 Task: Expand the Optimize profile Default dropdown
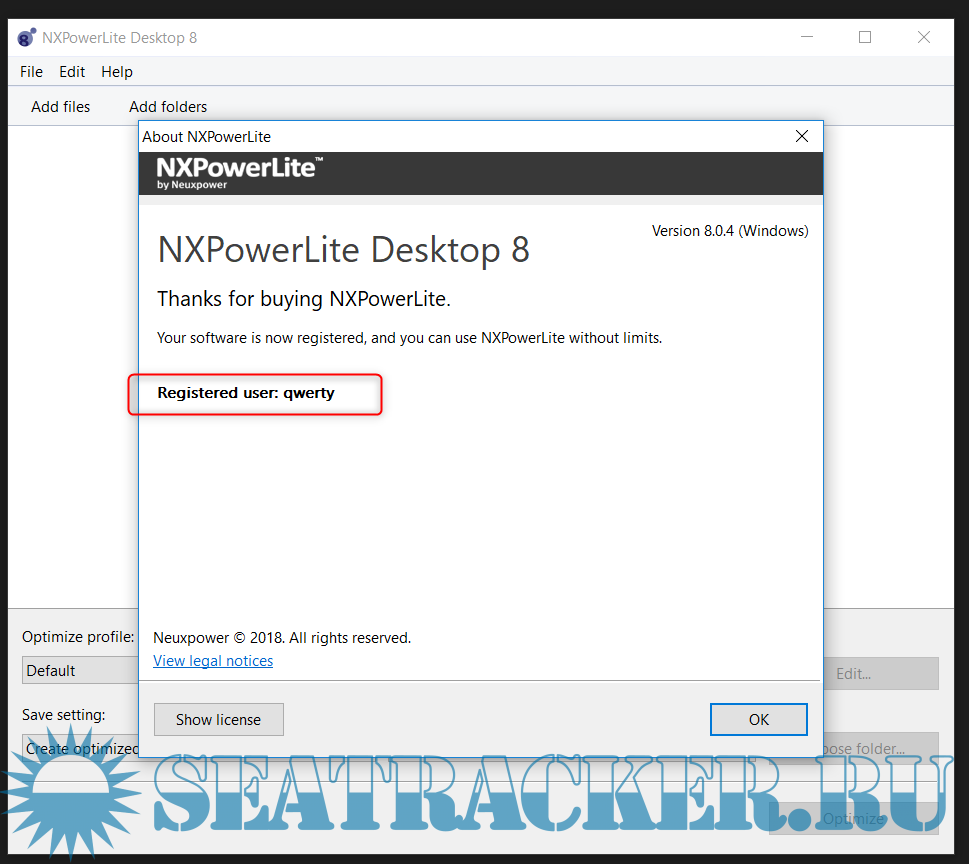(x=80, y=671)
